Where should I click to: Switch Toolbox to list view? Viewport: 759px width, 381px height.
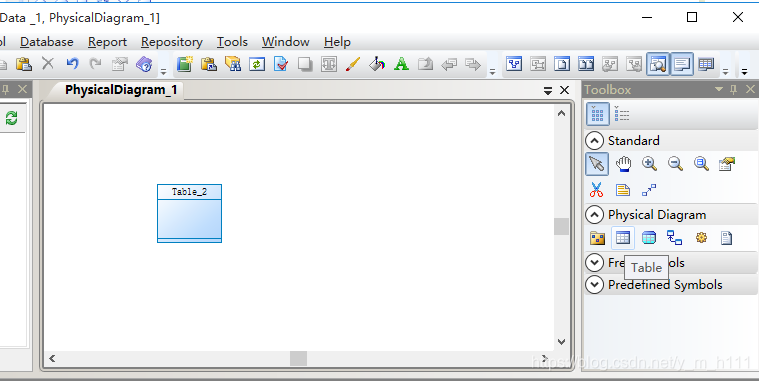pos(622,115)
